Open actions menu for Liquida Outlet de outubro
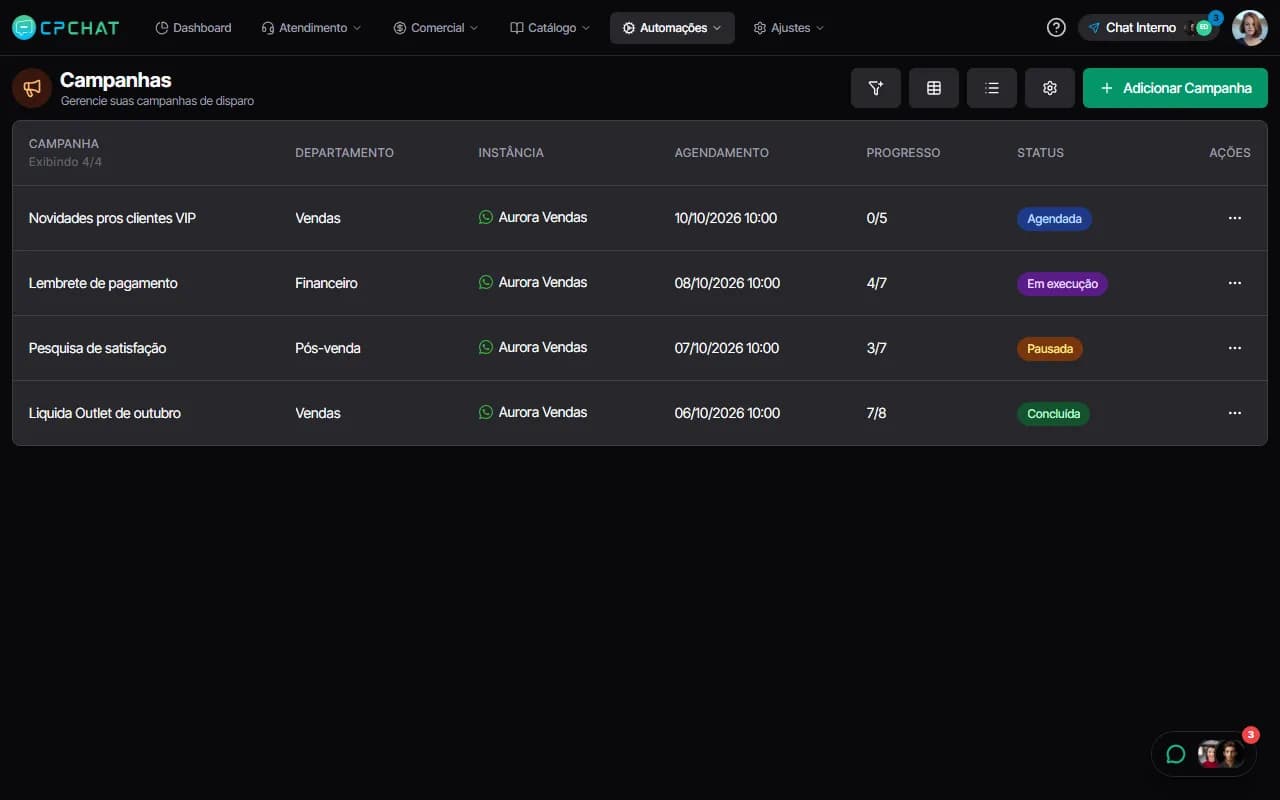Viewport: 1280px width, 800px height. pos(1235,413)
